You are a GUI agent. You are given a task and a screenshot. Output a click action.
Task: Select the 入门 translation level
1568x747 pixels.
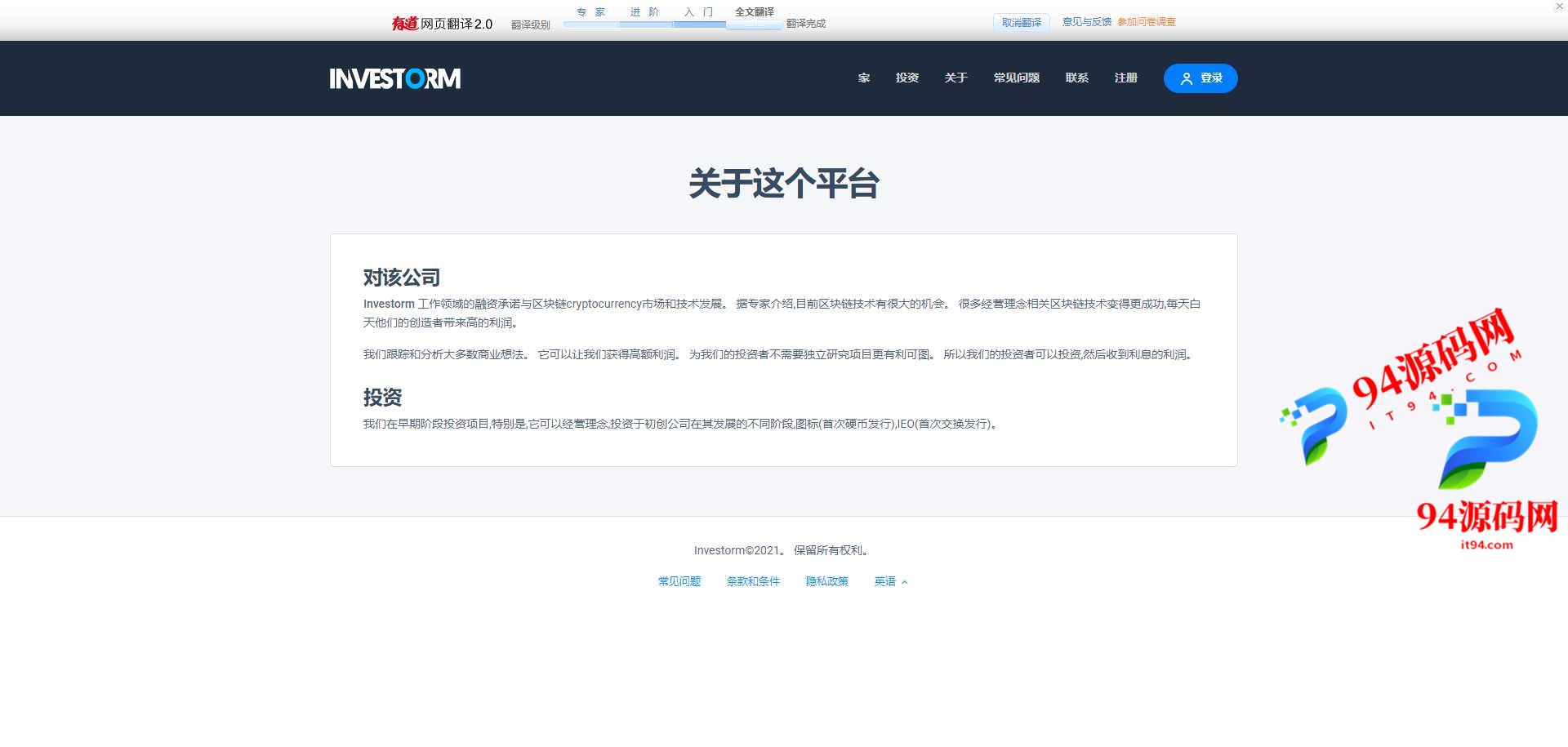tap(698, 12)
